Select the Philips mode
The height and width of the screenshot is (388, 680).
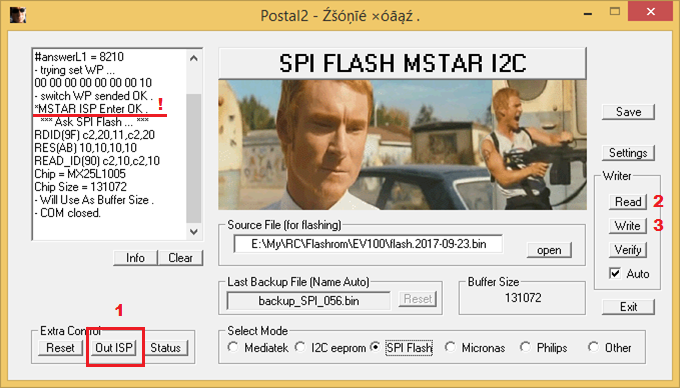[x=526, y=347]
